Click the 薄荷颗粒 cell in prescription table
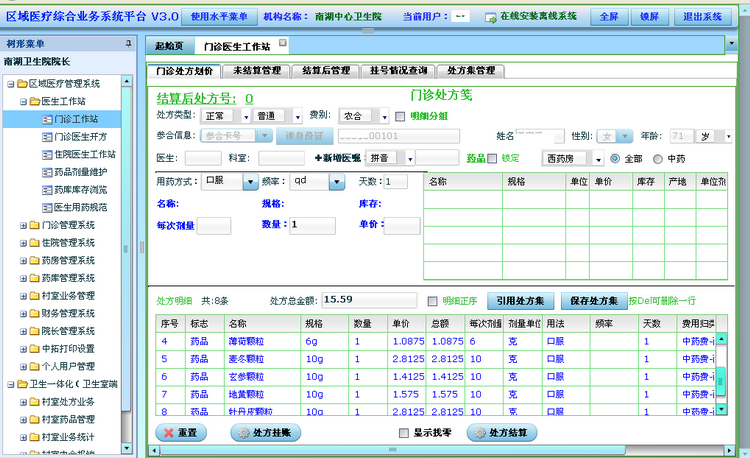Image resolution: width=750 pixels, height=458 pixels. pyautogui.click(x=263, y=341)
